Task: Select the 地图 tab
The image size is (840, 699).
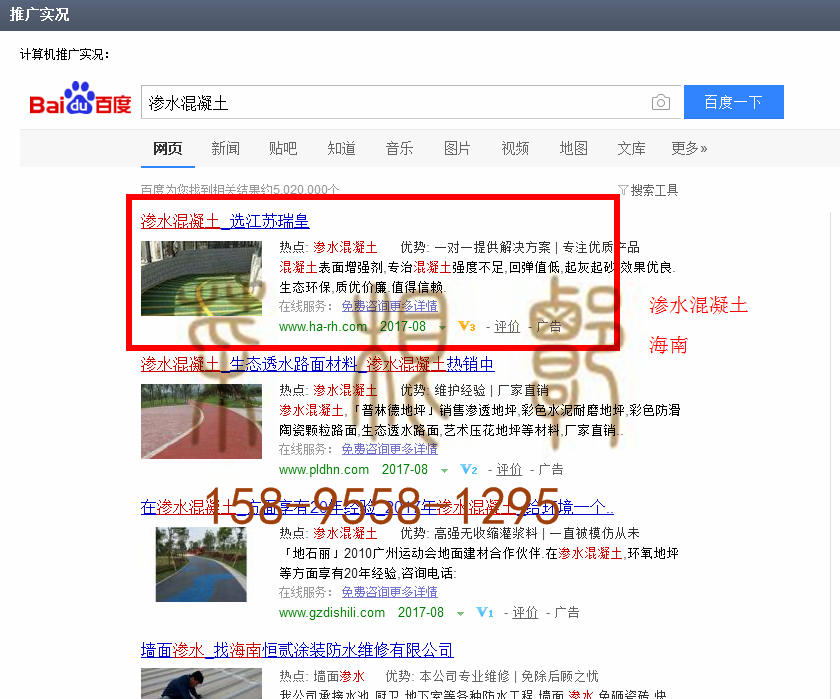Action: pos(573,148)
